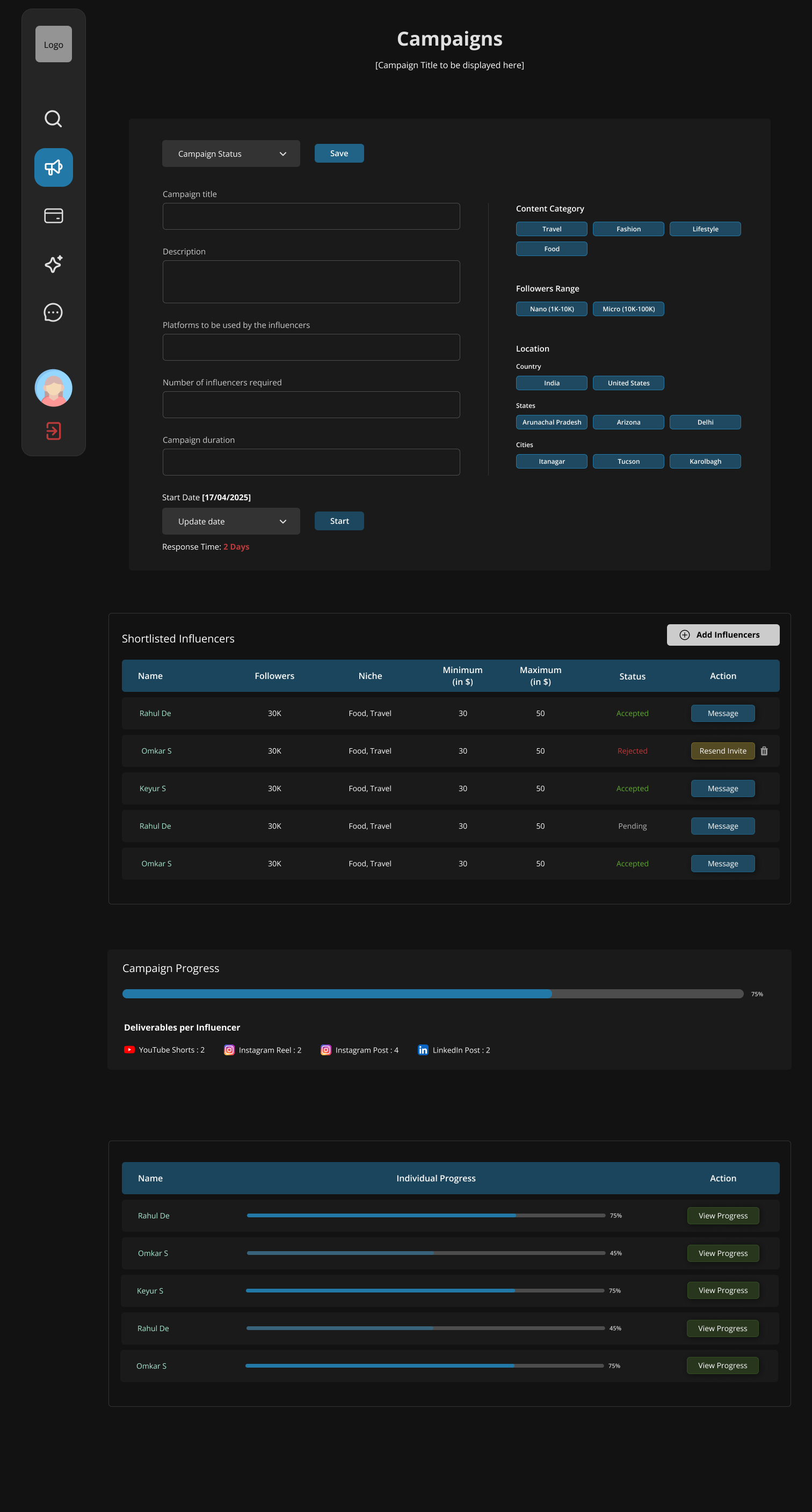Message Keyur S from shortlisted table
The width and height of the screenshot is (812, 1512).
(x=723, y=788)
